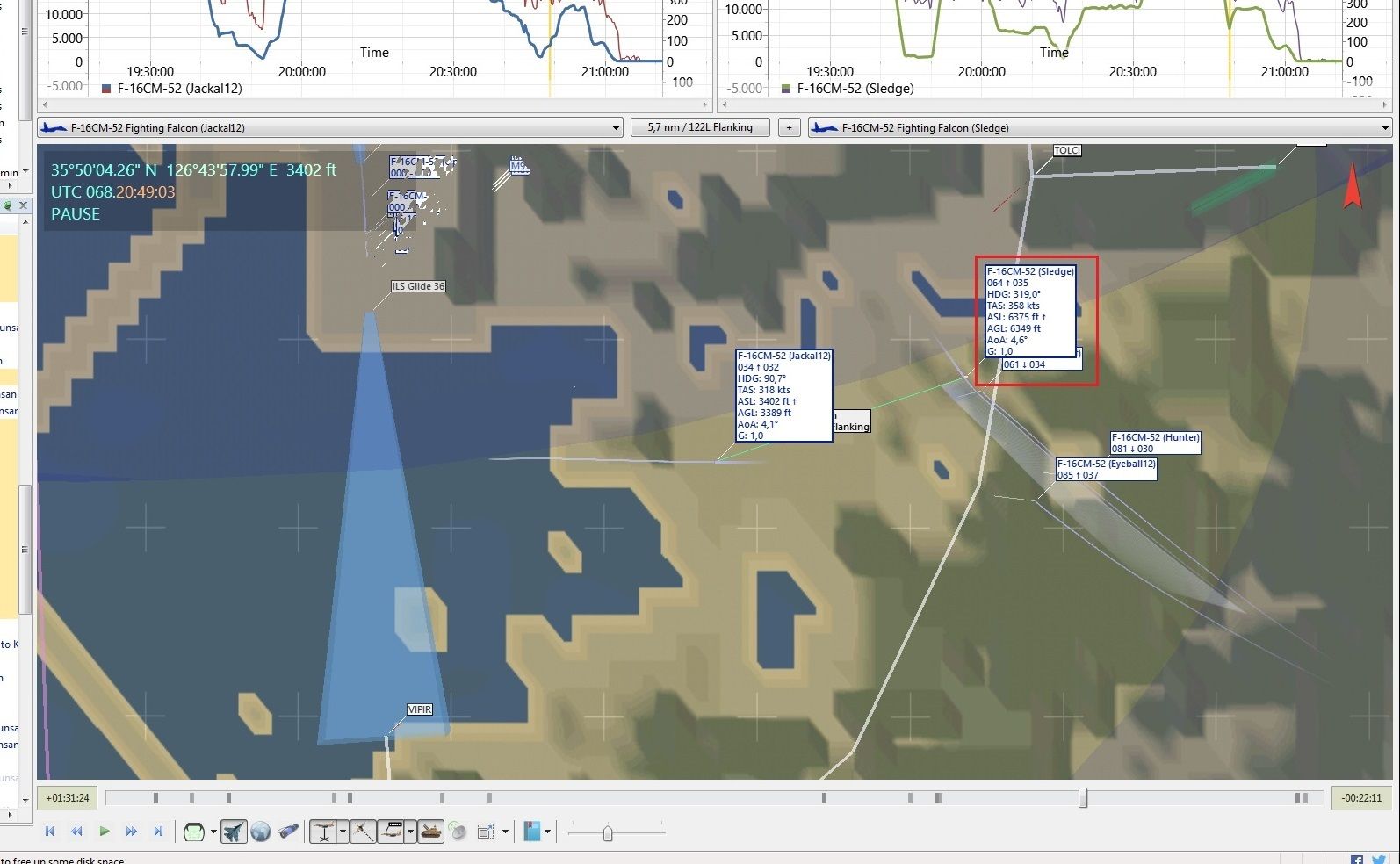Click the telescope free camera icon
The height and width of the screenshot is (864, 1400).
pos(288,832)
